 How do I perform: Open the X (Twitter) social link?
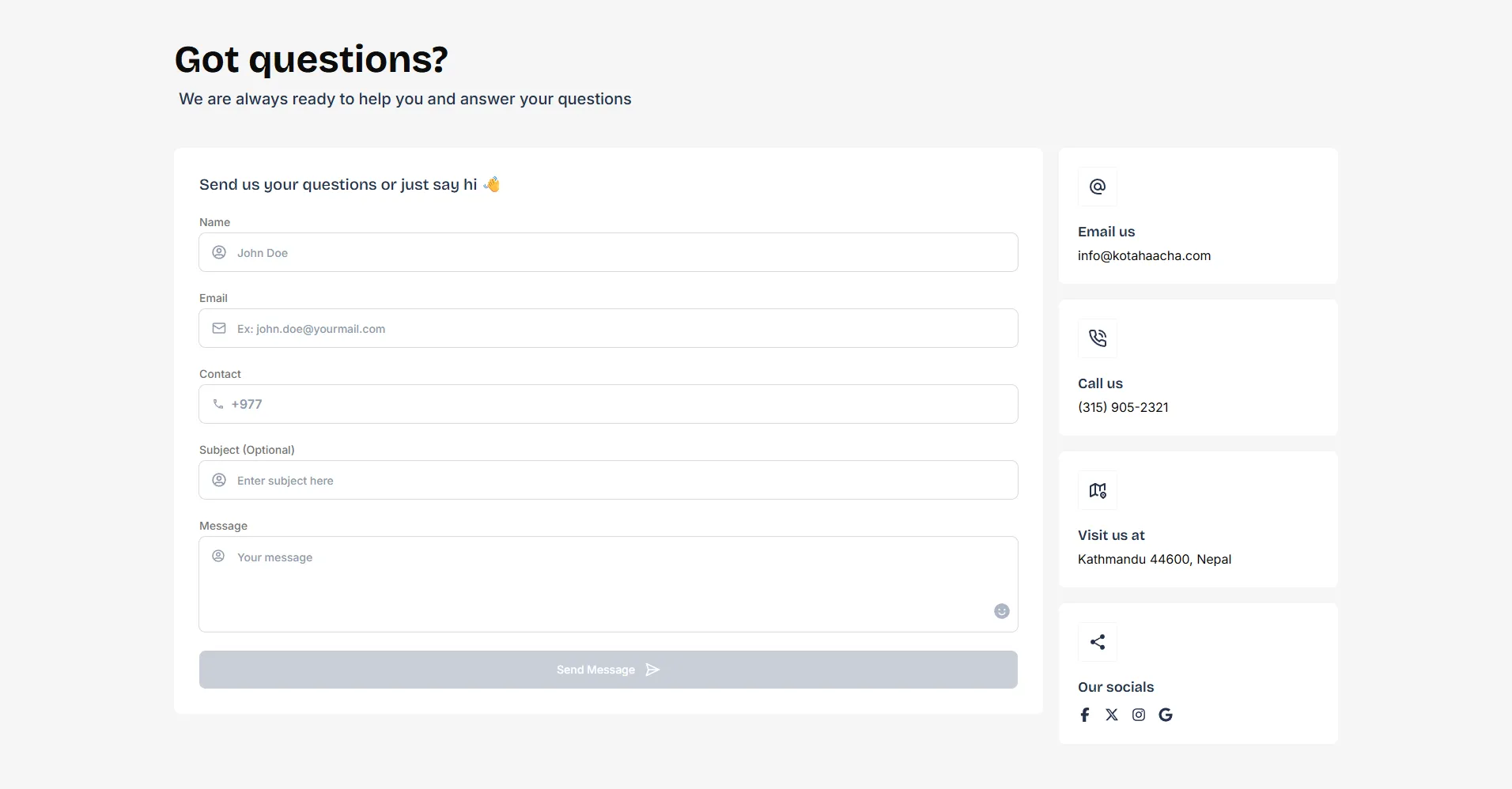point(1112,715)
